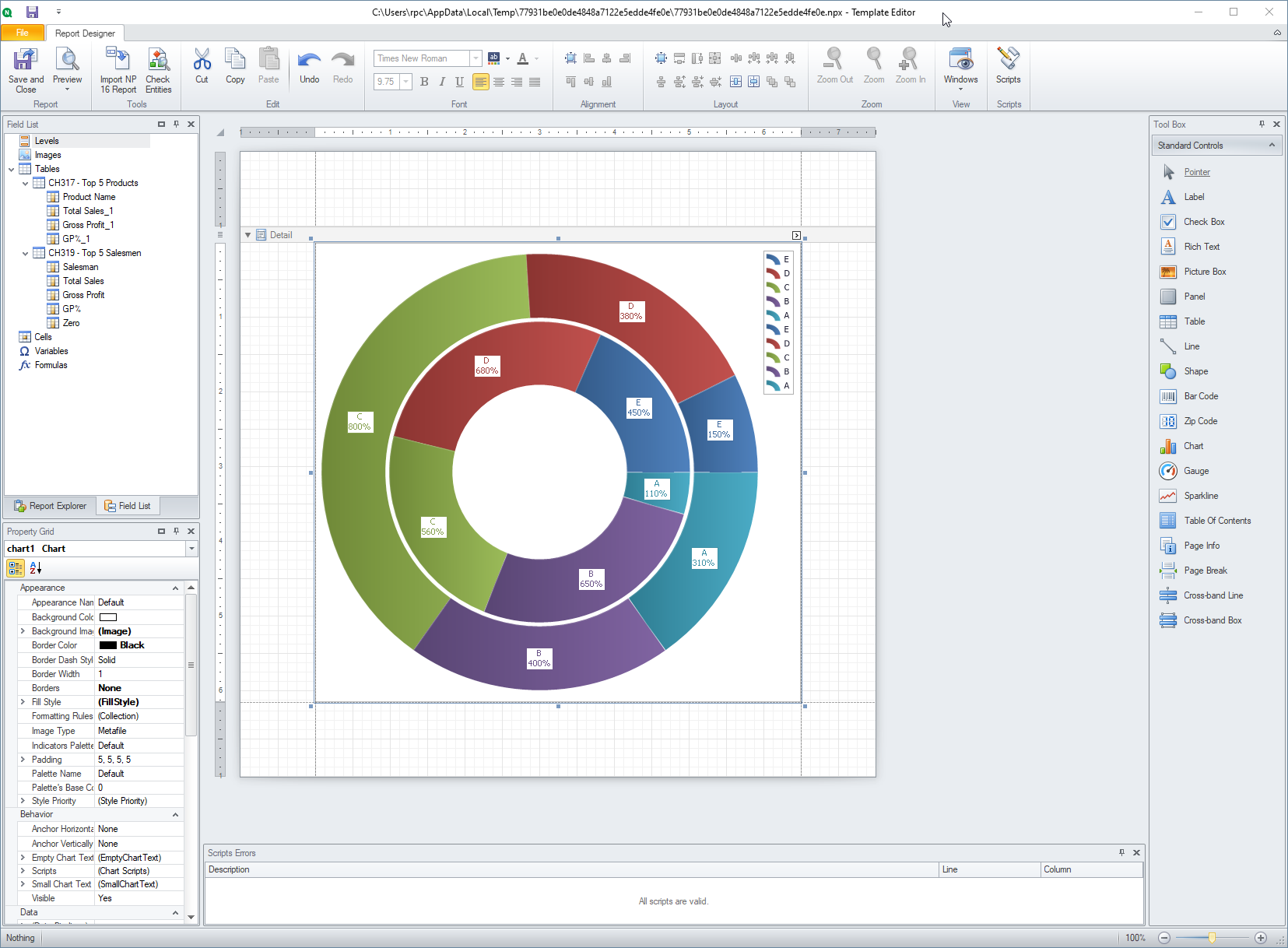Image resolution: width=1288 pixels, height=948 pixels.
Task: Open the File menu
Action: click(x=23, y=33)
